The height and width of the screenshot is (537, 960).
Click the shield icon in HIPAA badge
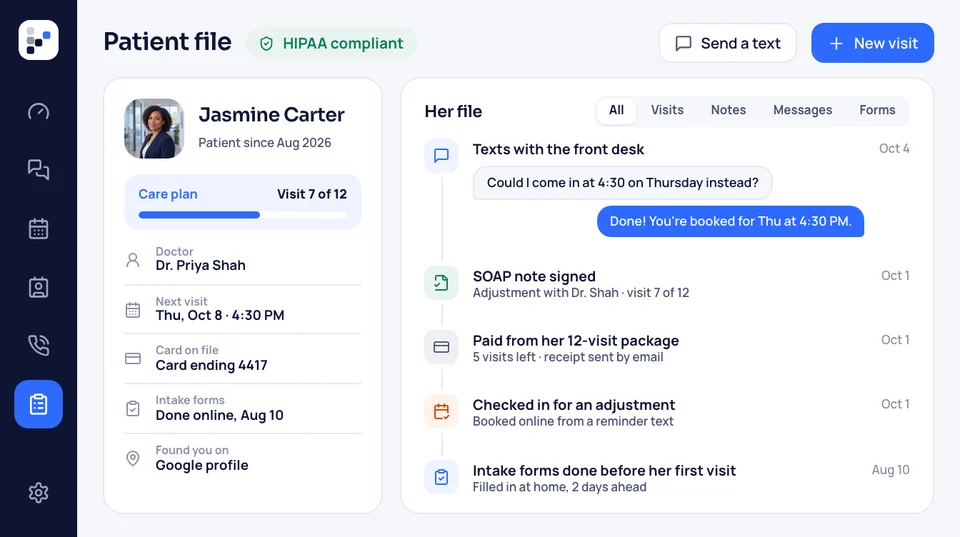266,43
